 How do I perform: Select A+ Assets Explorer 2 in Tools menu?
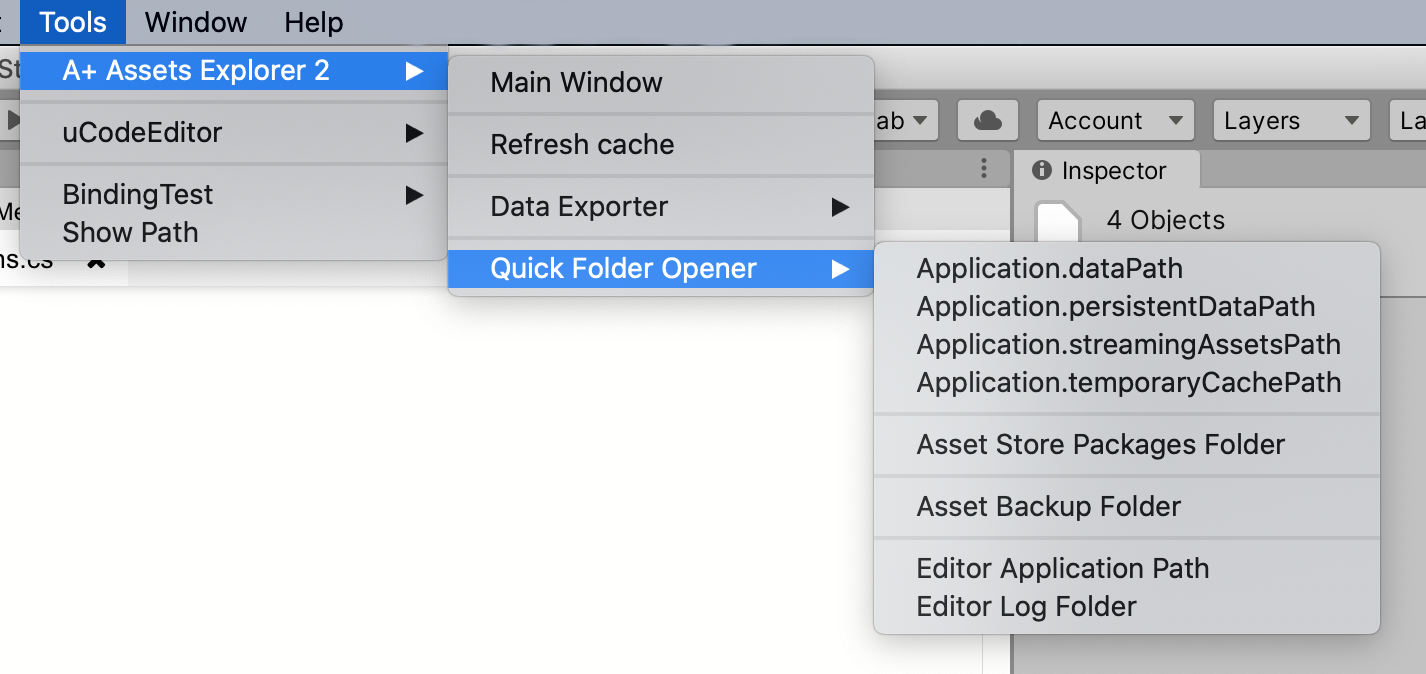click(234, 71)
